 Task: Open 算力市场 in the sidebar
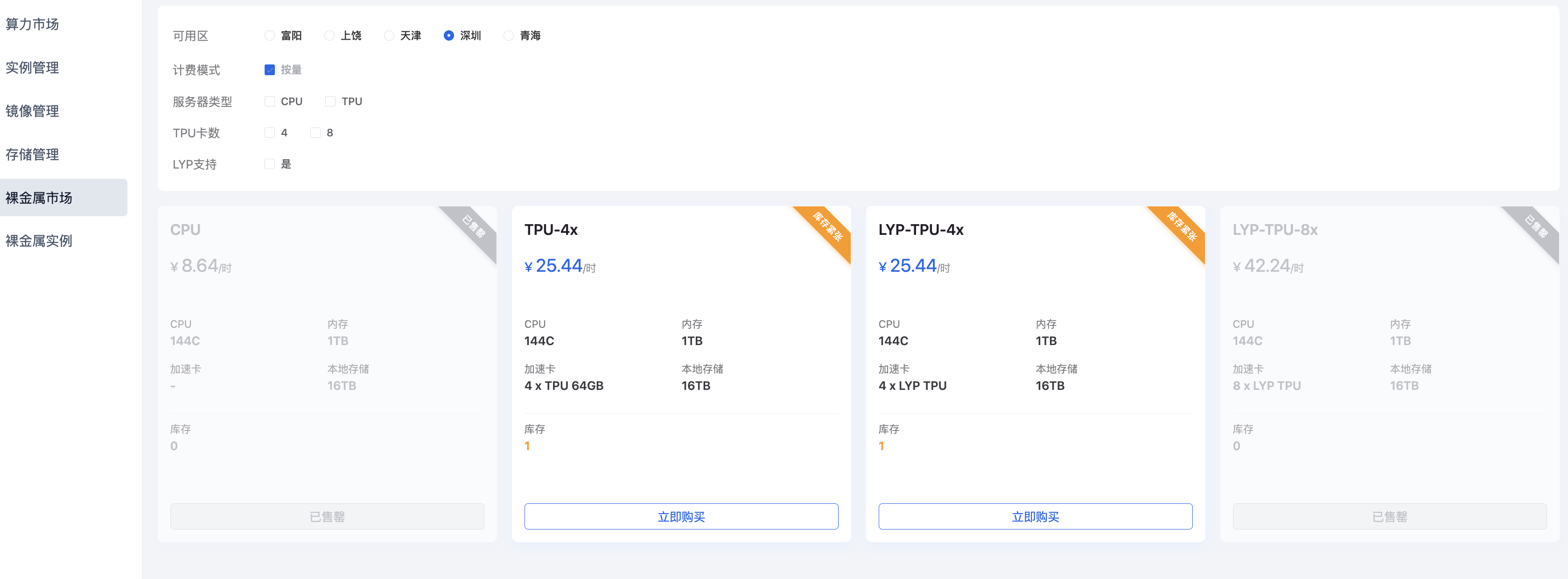click(x=32, y=24)
